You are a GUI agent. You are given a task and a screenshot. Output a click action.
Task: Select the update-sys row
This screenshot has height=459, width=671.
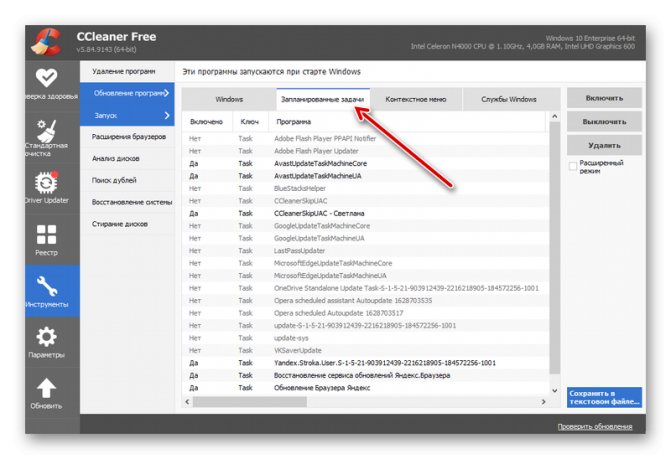366,338
